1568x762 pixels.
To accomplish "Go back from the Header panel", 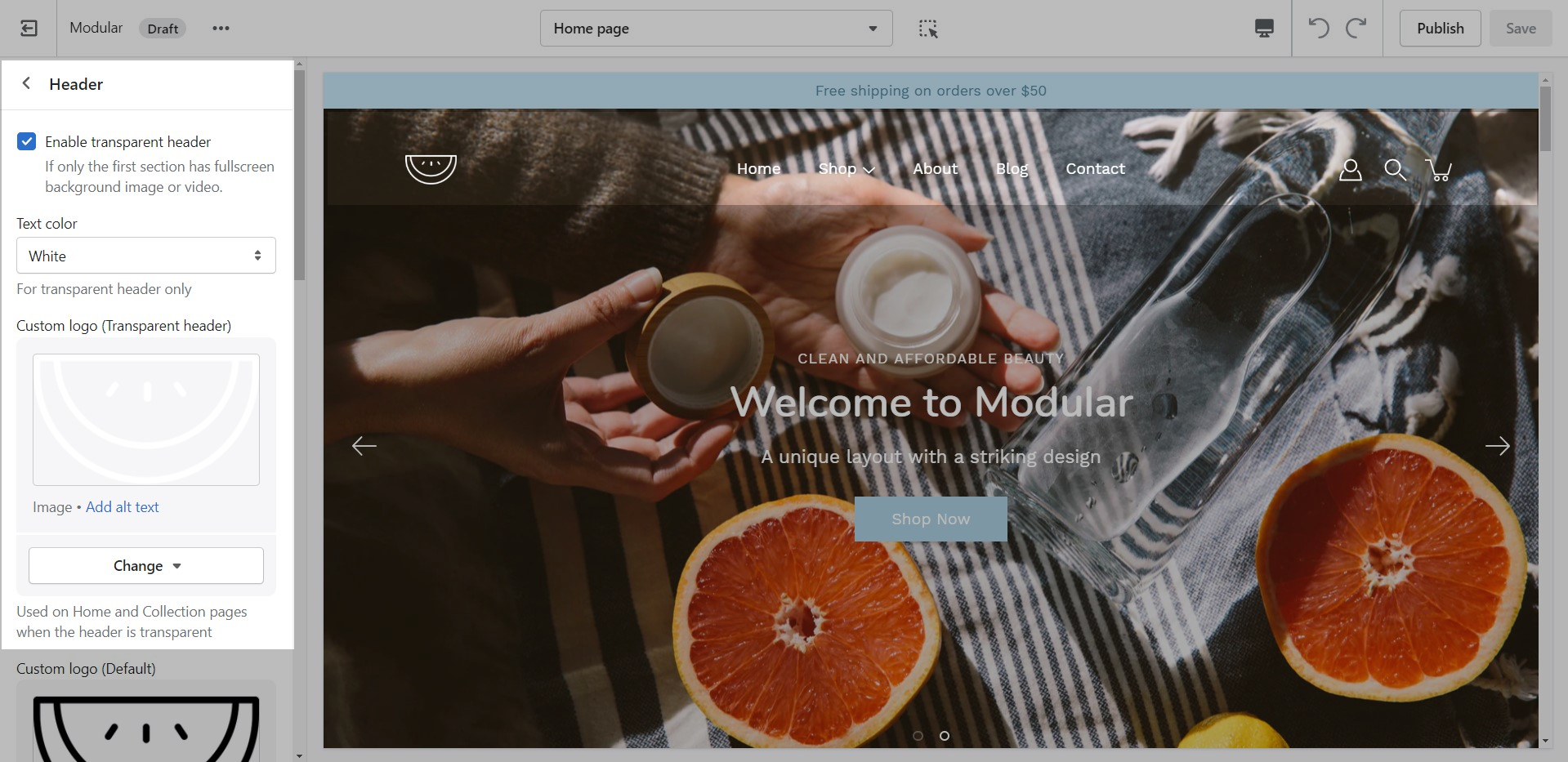I will [x=27, y=83].
